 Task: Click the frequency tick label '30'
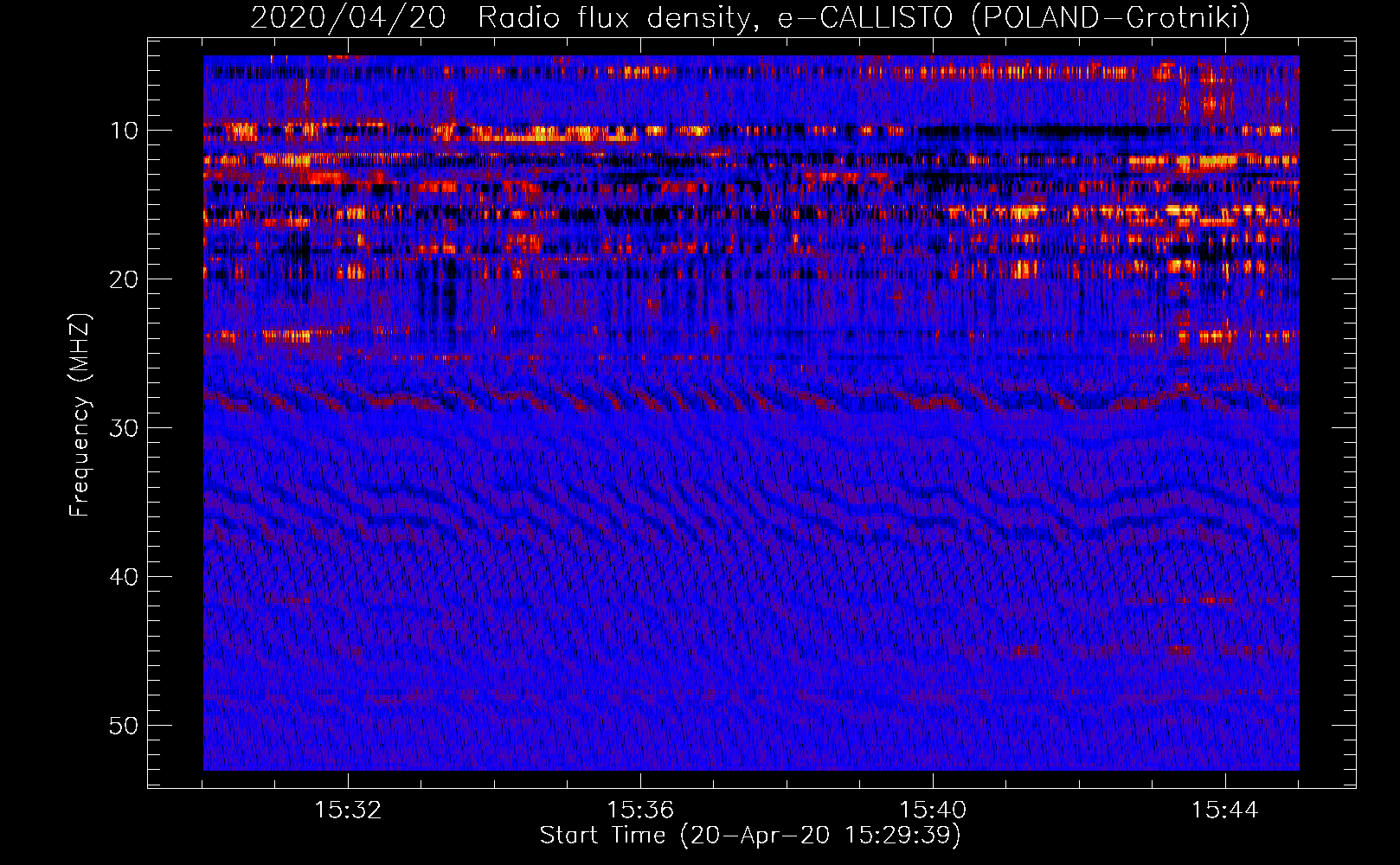point(124,428)
